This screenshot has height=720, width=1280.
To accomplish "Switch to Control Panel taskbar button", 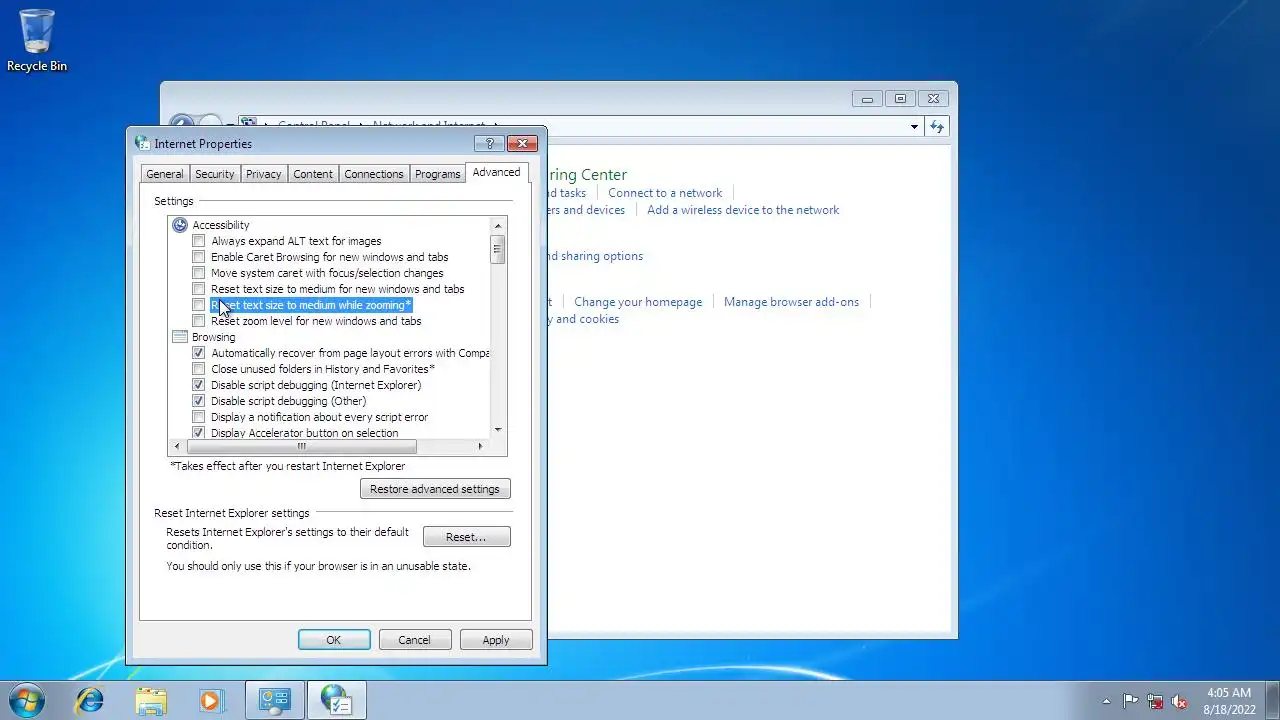I will (x=275, y=700).
